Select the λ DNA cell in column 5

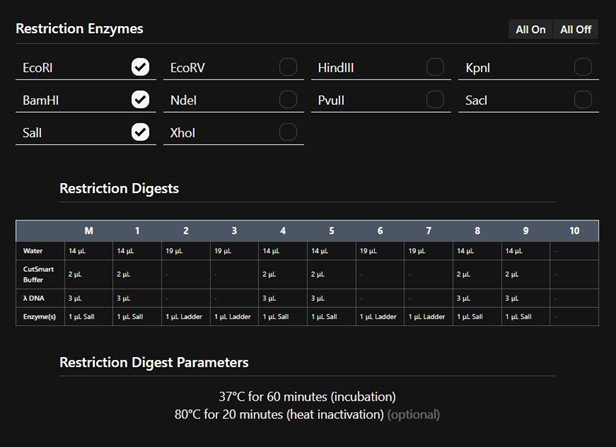331,297
